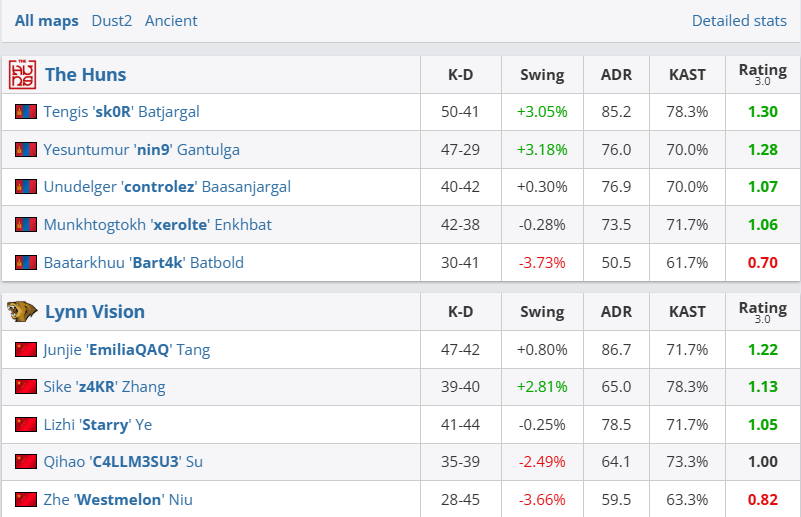Show the All maps stats tab

[46, 21]
